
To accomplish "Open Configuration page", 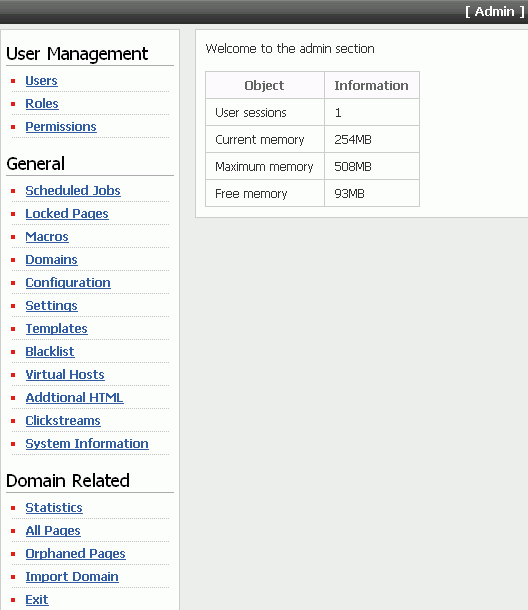I will 68,282.
